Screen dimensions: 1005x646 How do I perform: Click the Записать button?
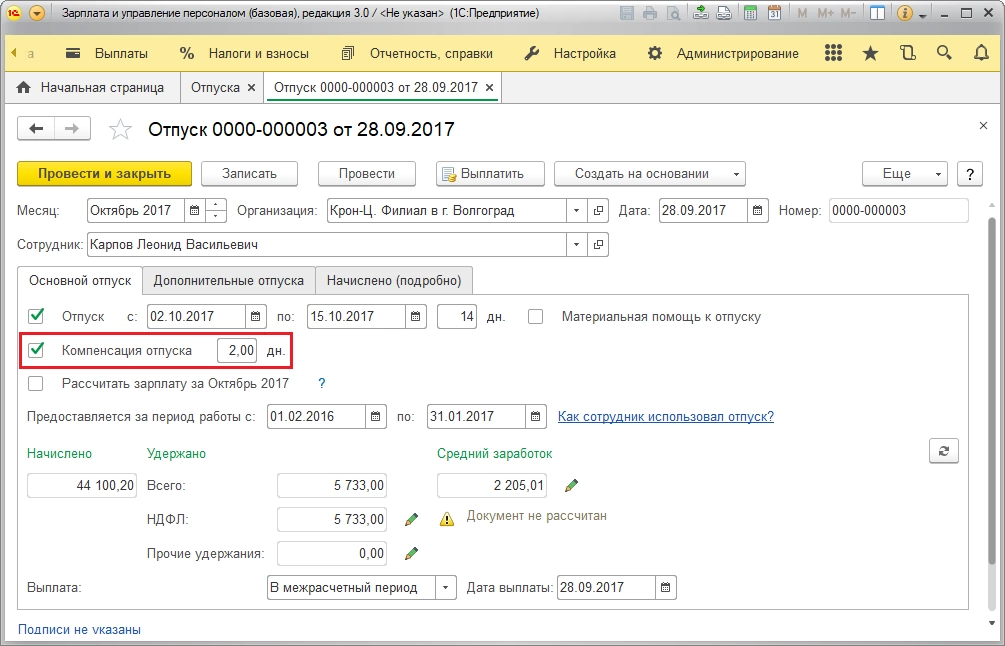(x=249, y=174)
